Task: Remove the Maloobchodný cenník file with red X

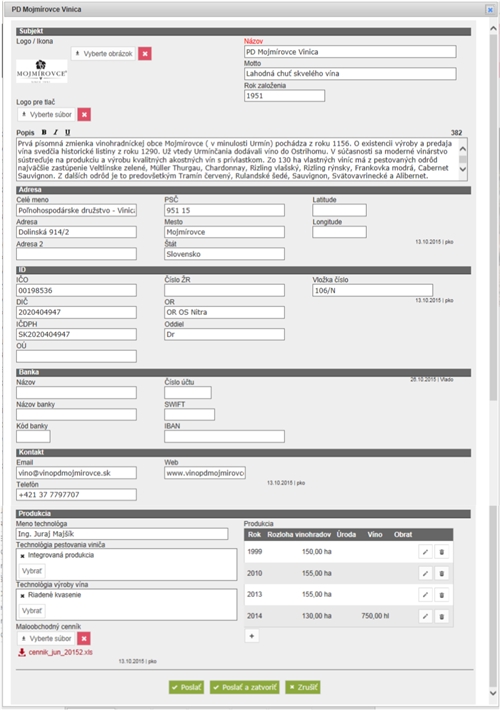Action: pyautogui.click(x=84, y=638)
